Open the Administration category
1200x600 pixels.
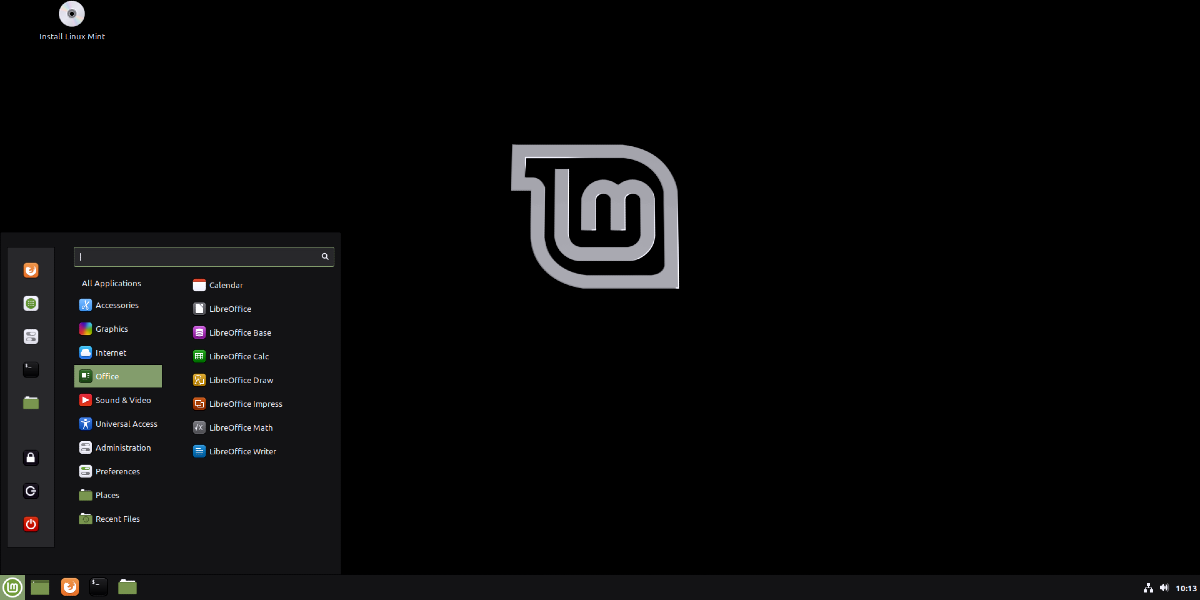(118, 448)
